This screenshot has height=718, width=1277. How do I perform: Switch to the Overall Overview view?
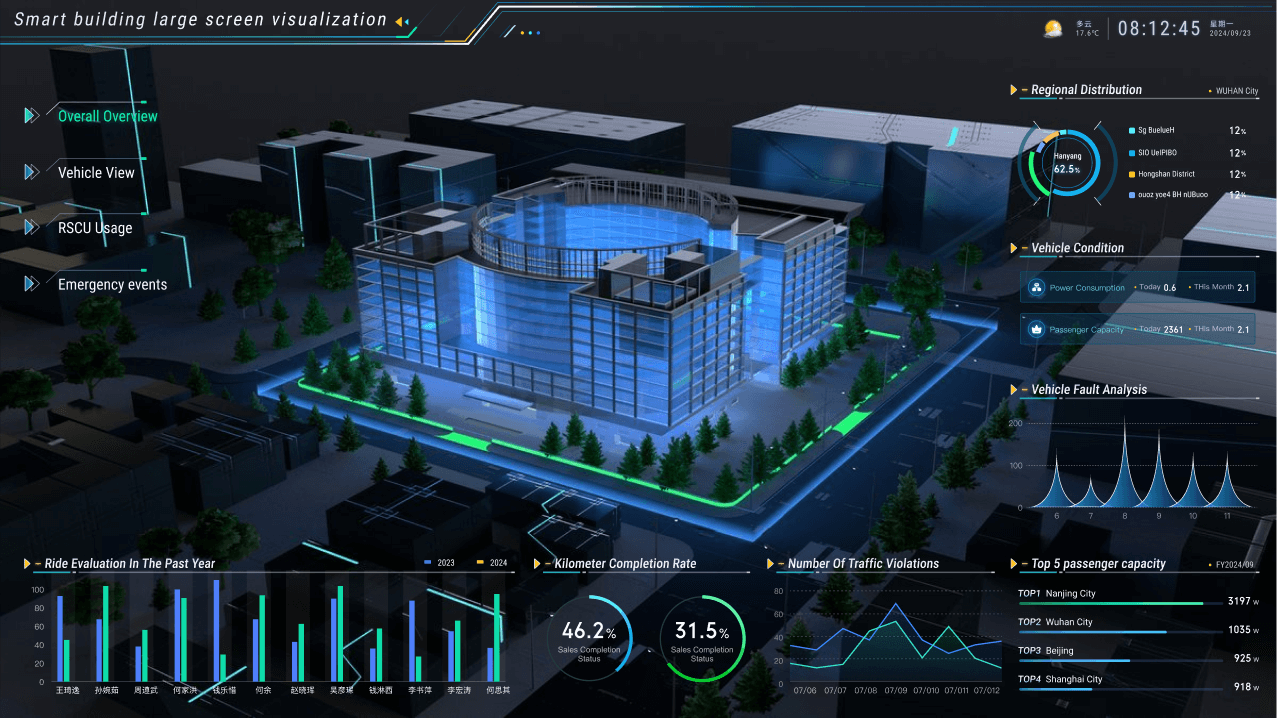(x=107, y=116)
